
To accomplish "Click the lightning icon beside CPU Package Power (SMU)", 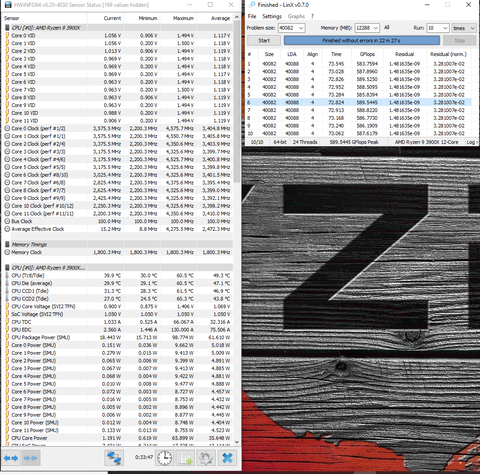I will [x=7, y=337].
